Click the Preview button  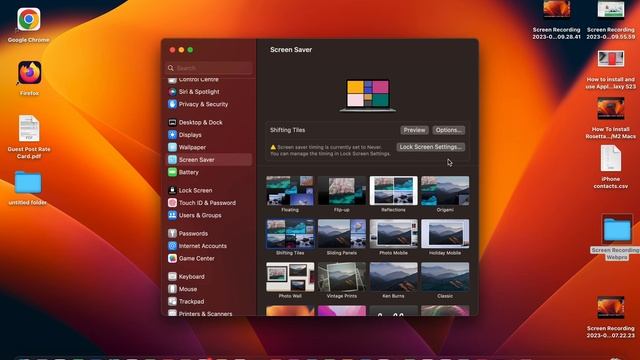[x=414, y=130]
